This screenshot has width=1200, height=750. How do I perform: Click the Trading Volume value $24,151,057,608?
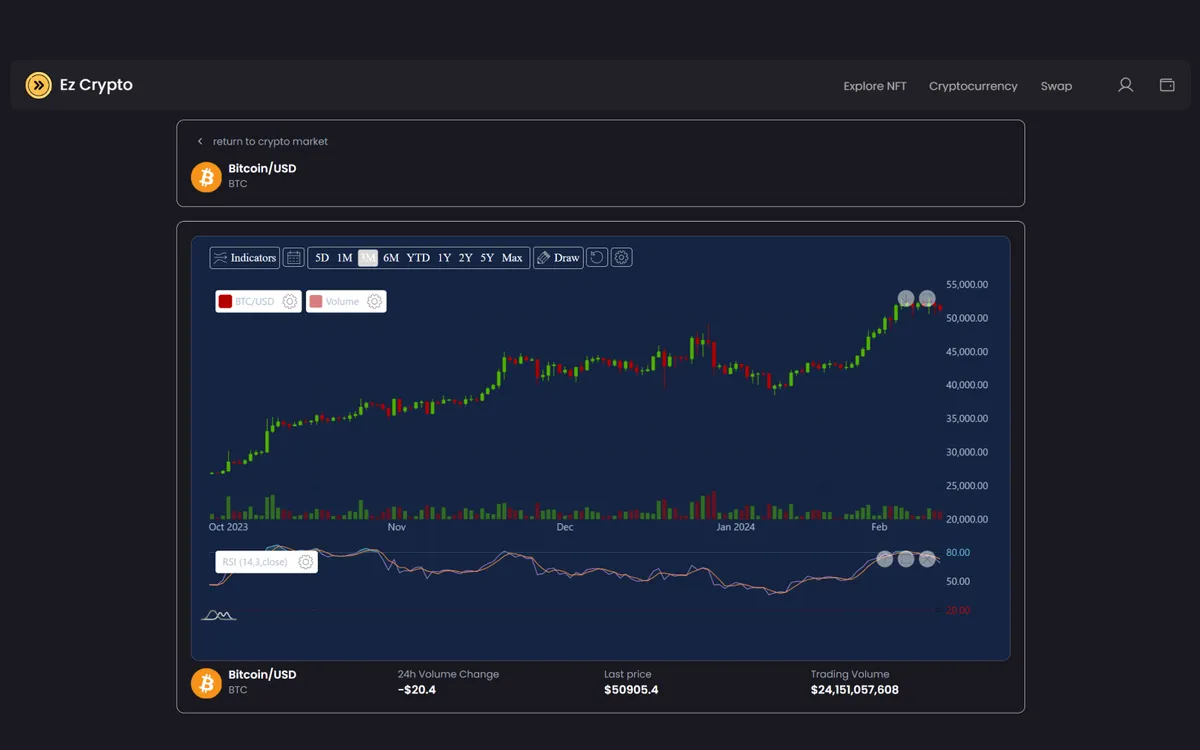tap(855, 690)
